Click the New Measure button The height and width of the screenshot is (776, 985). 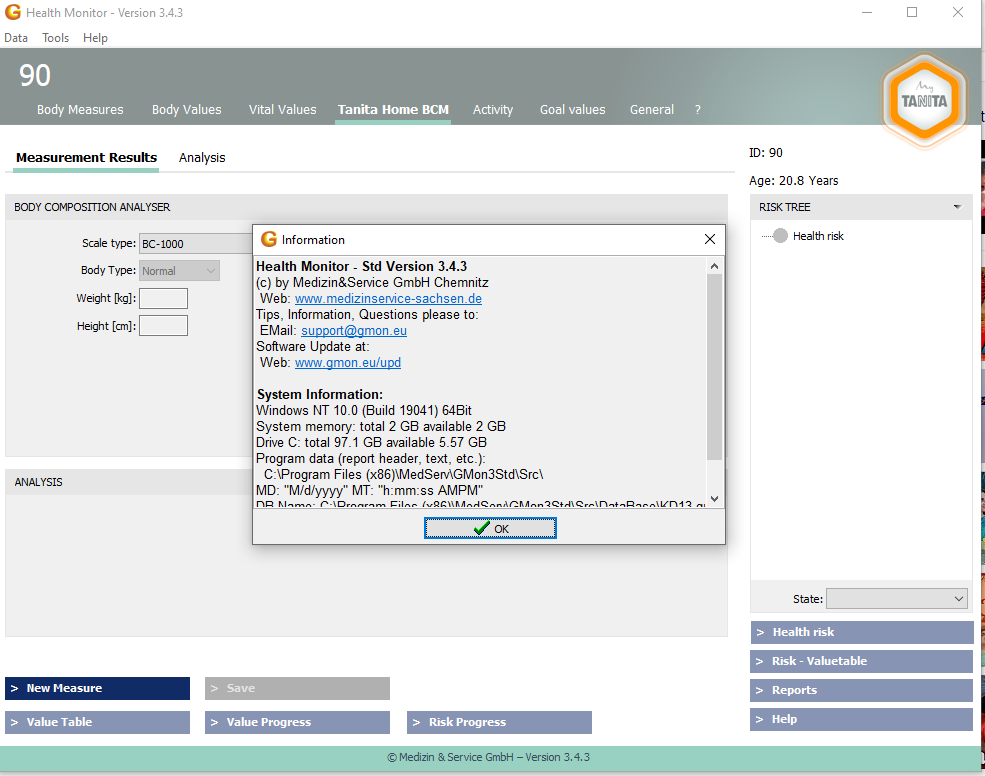(x=97, y=688)
